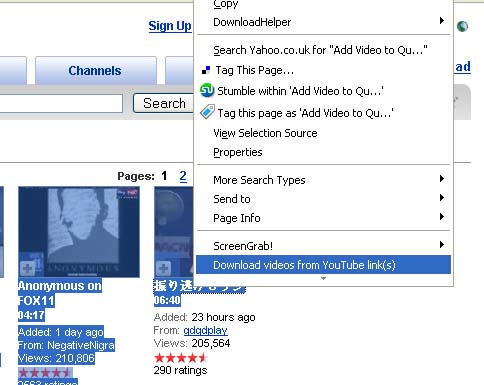Click the 'Views: 210,806' text
The width and height of the screenshot is (484, 385).
56,359
